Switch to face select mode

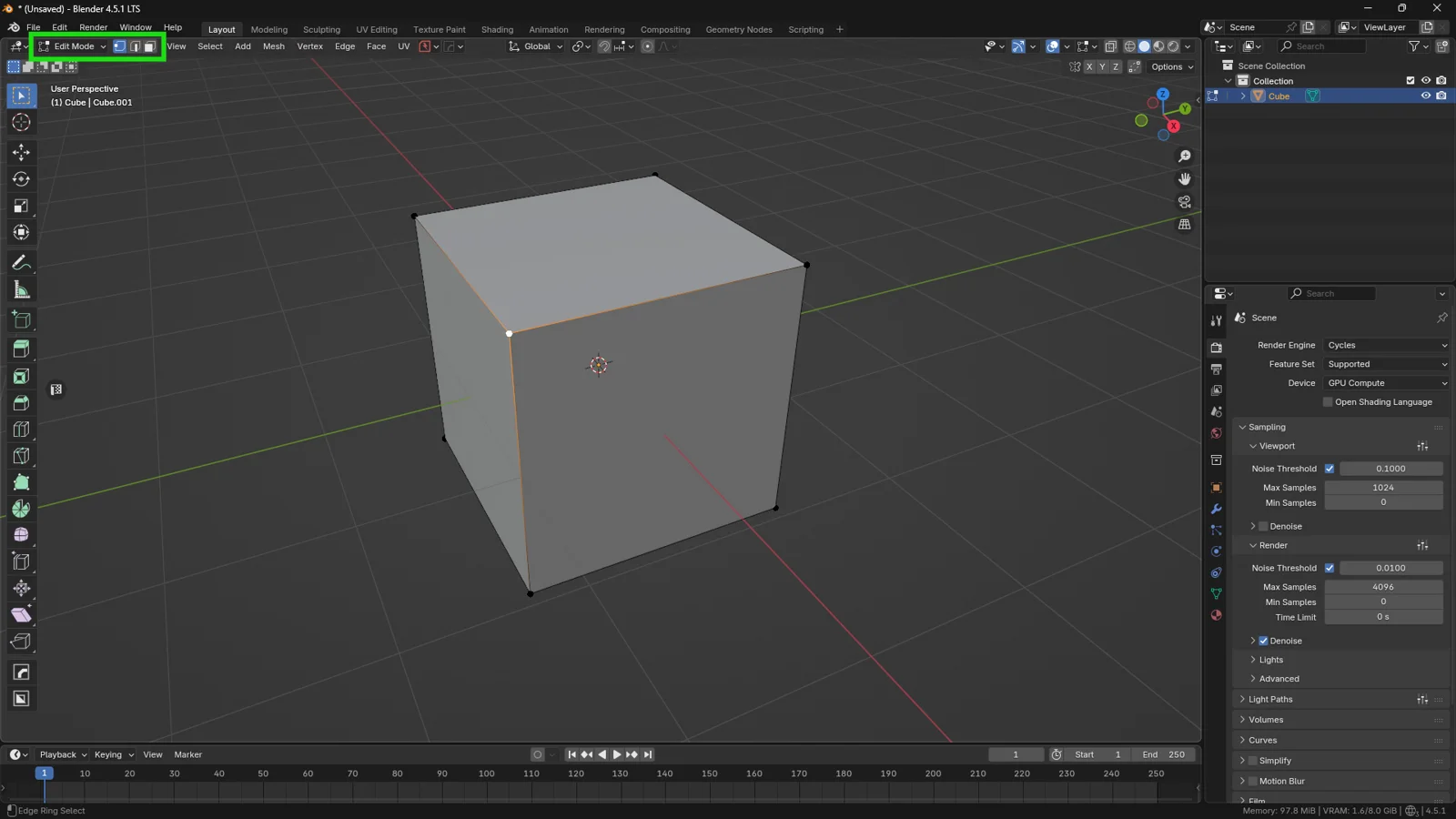(149, 46)
